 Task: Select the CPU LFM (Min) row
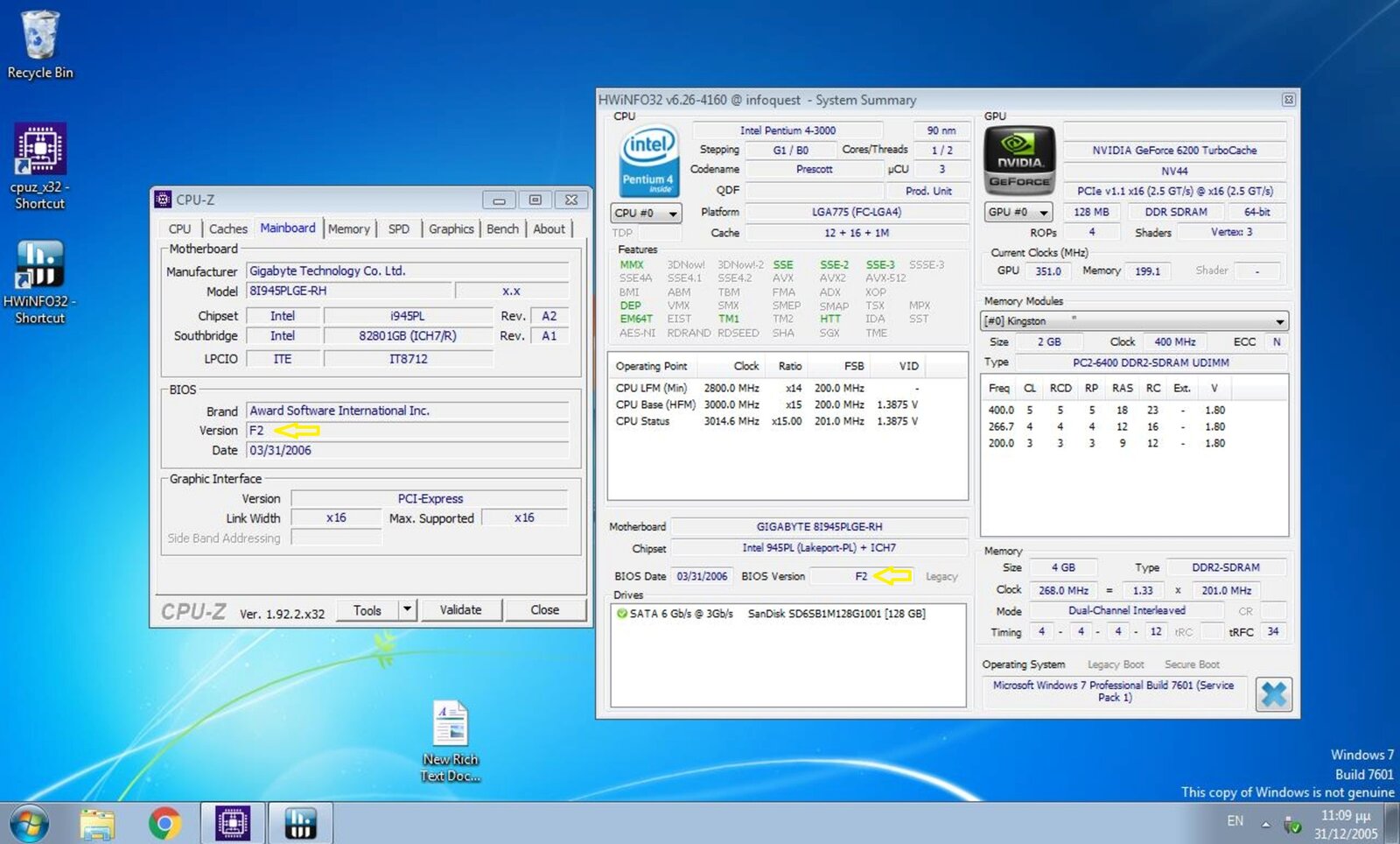(787, 388)
